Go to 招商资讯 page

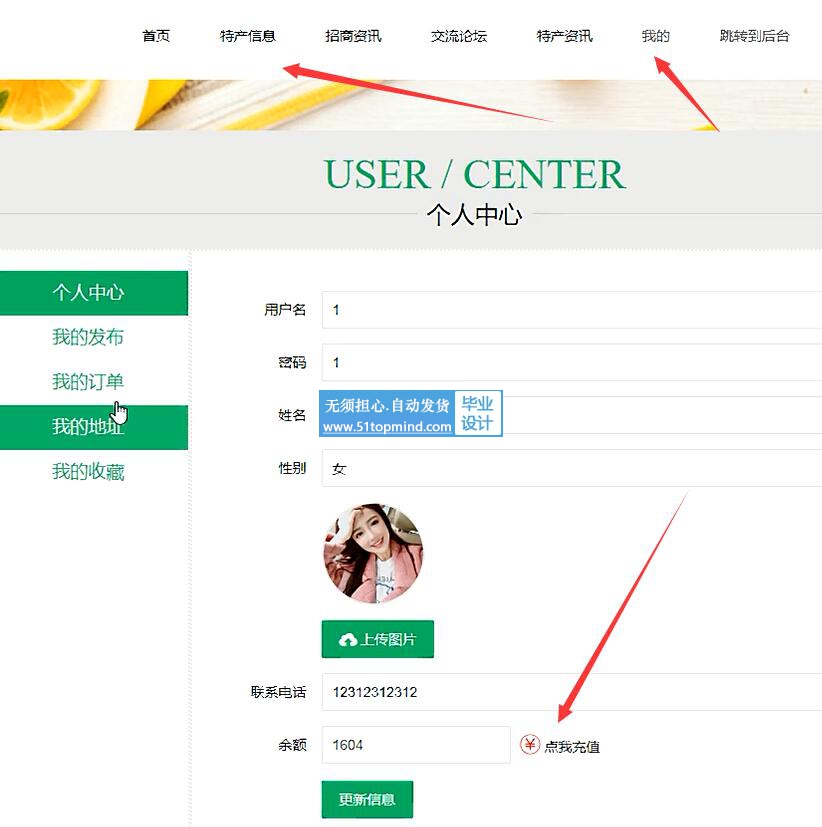[x=353, y=36]
